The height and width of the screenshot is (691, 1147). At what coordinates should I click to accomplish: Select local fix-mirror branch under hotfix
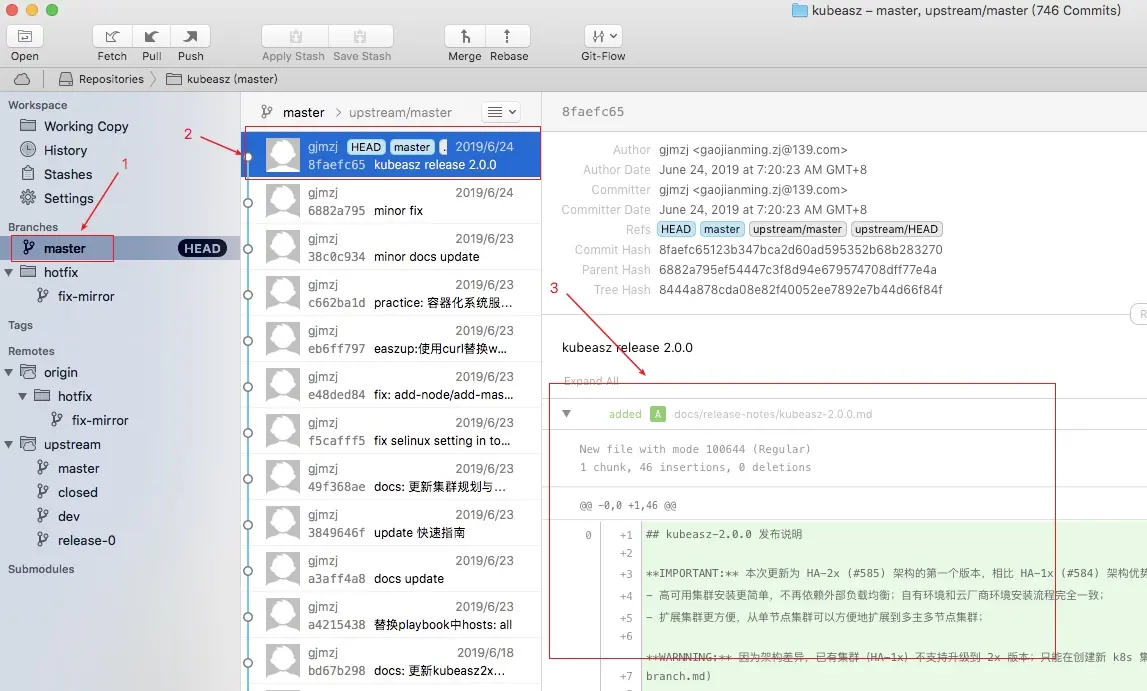click(86, 296)
